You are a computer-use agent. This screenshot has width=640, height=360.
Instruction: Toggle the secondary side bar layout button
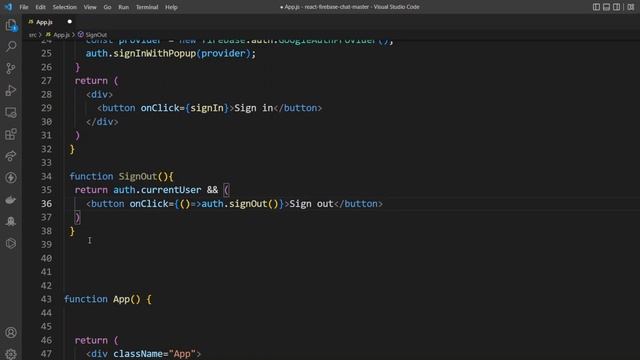click(x=617, y=7)
